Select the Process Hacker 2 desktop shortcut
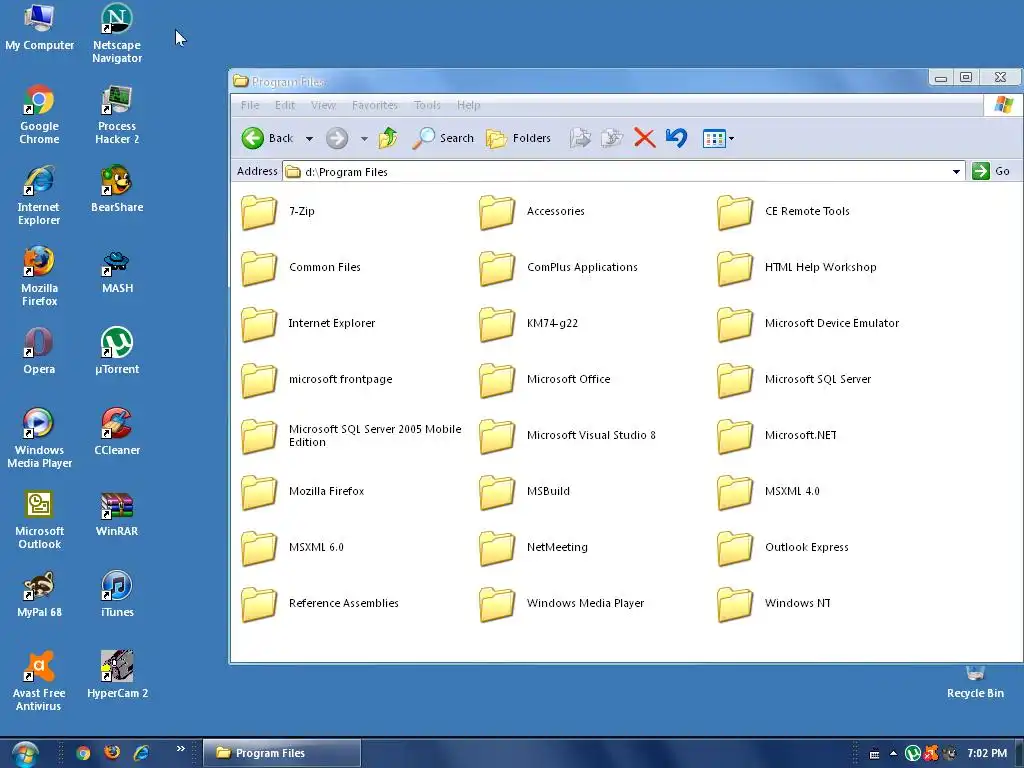 (x=117, y=115)
